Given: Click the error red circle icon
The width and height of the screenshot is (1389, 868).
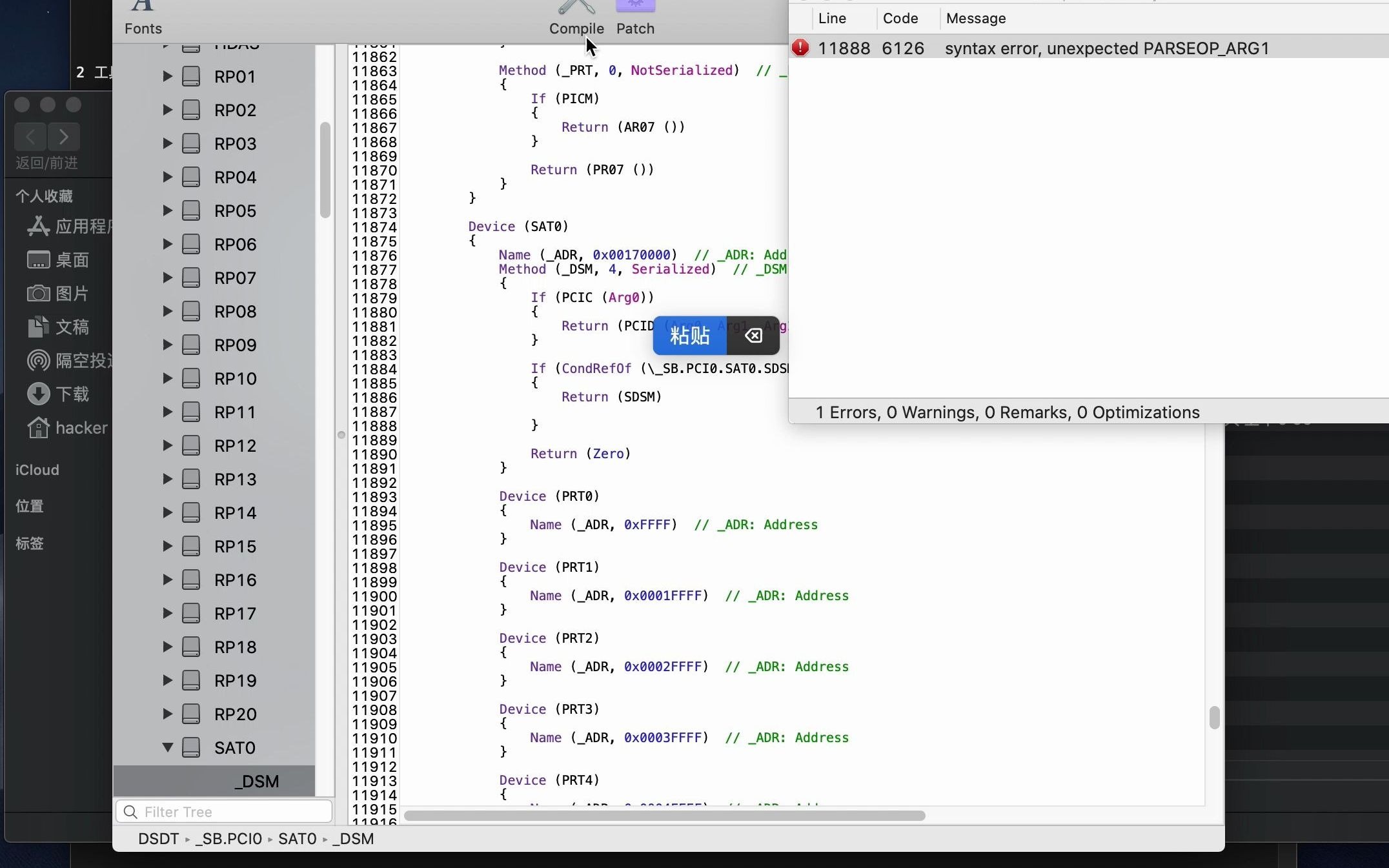Looking at the screenshot, I should [x=800, y=48].
